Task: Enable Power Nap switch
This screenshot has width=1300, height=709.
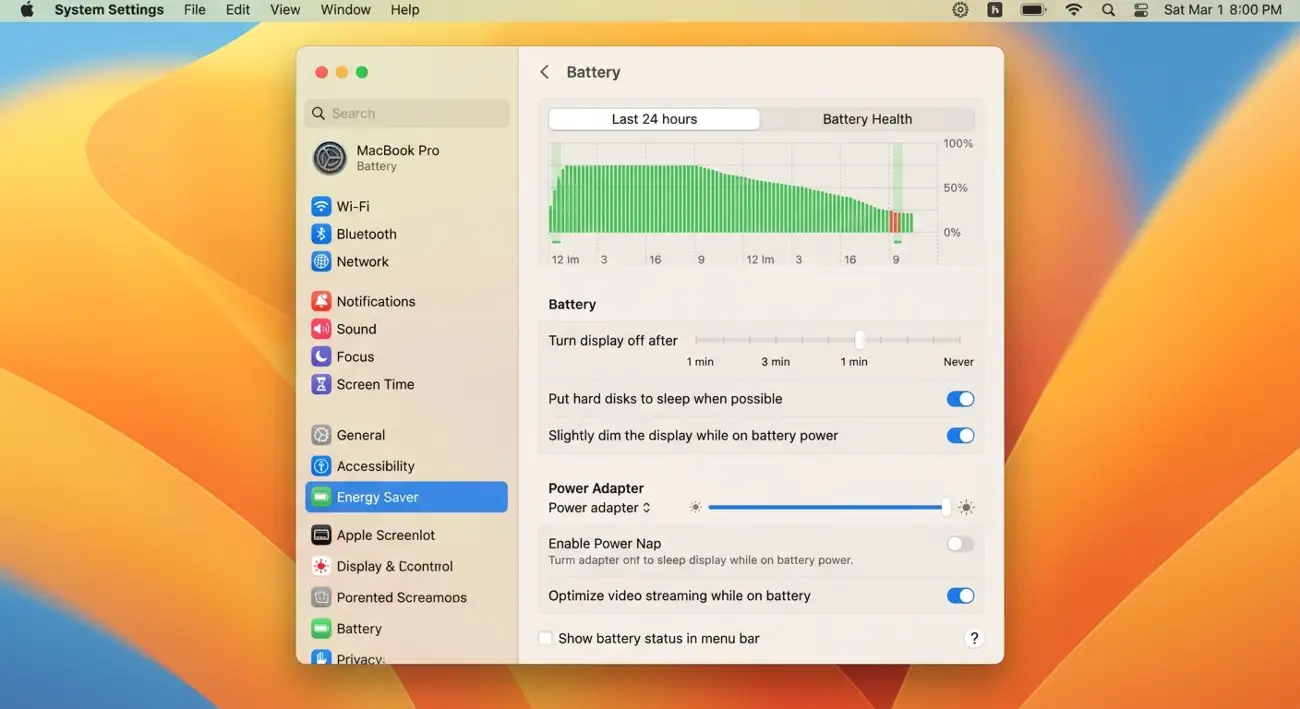Action: click(x=960, y=544)
